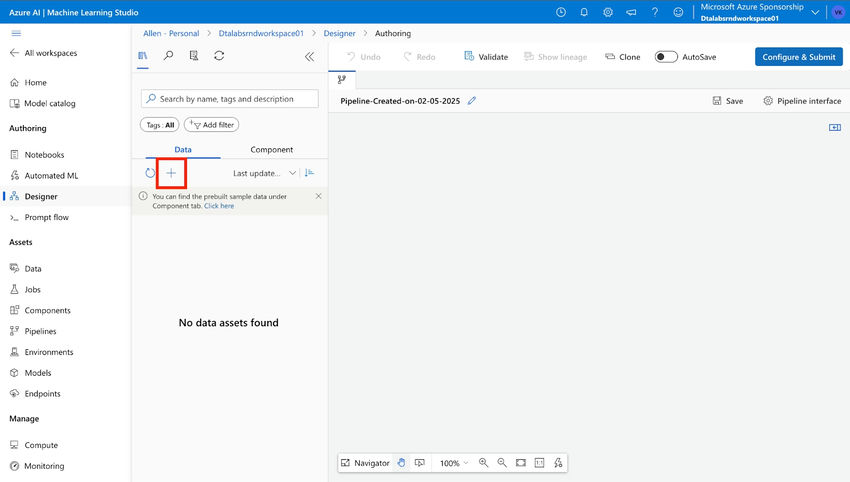Add a new data asset with plus
This screenshot has height=482, width=850.
(171, 173)
